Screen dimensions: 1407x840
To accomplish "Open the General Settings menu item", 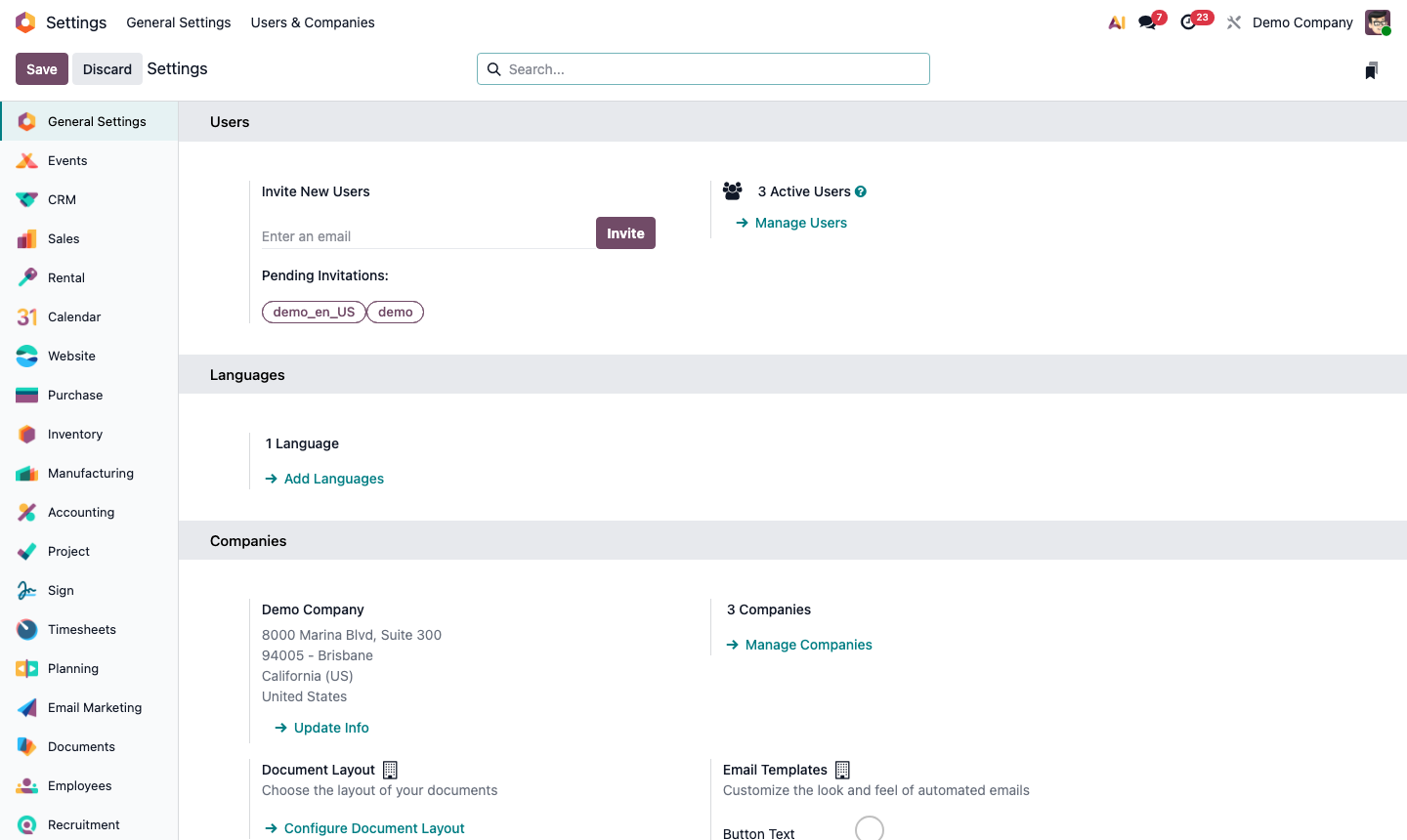I will 178,21.
